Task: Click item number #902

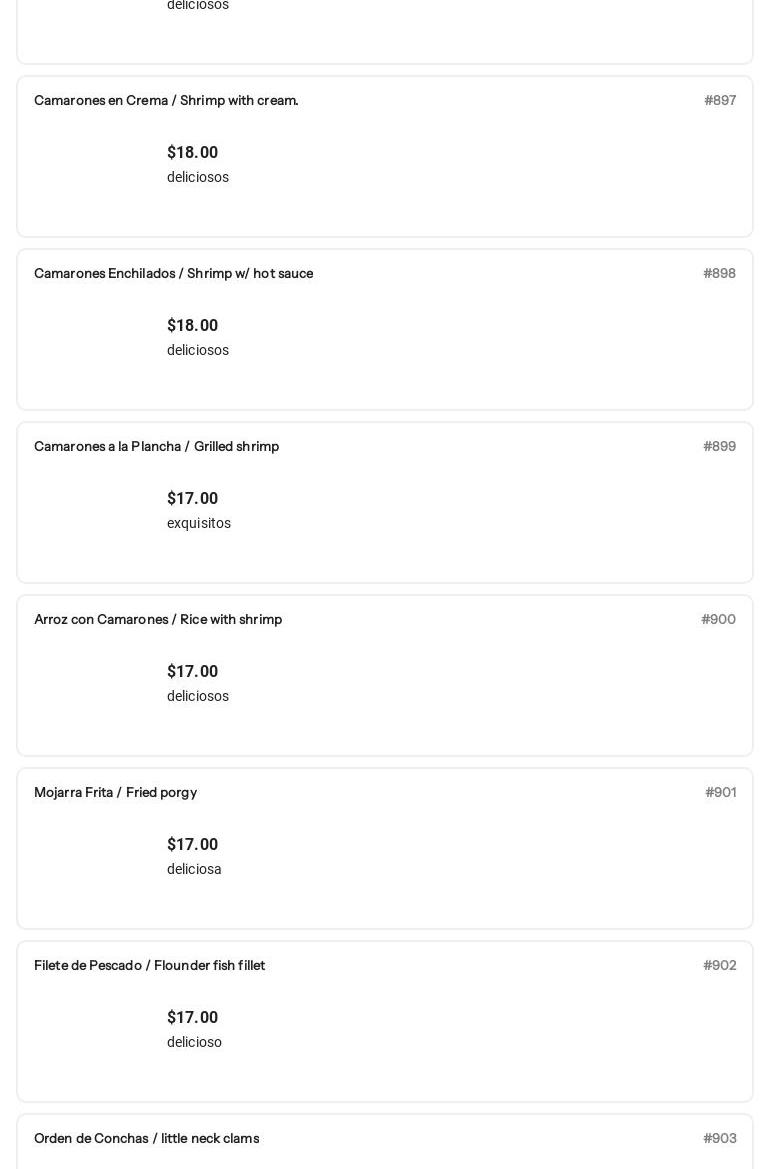Action: click(x=719, y=966)
